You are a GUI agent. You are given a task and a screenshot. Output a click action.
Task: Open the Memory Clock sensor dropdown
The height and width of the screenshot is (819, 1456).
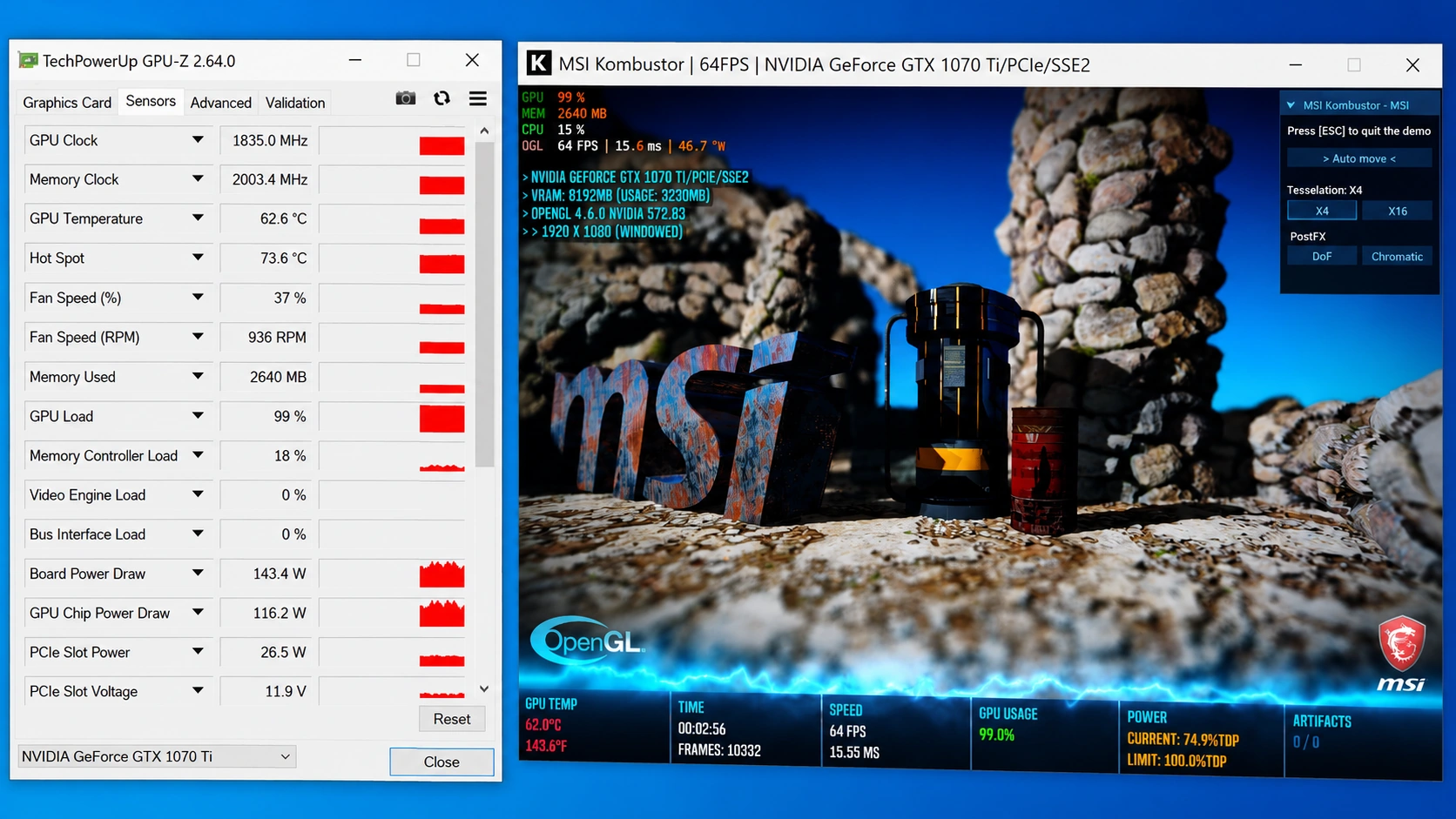198,179
